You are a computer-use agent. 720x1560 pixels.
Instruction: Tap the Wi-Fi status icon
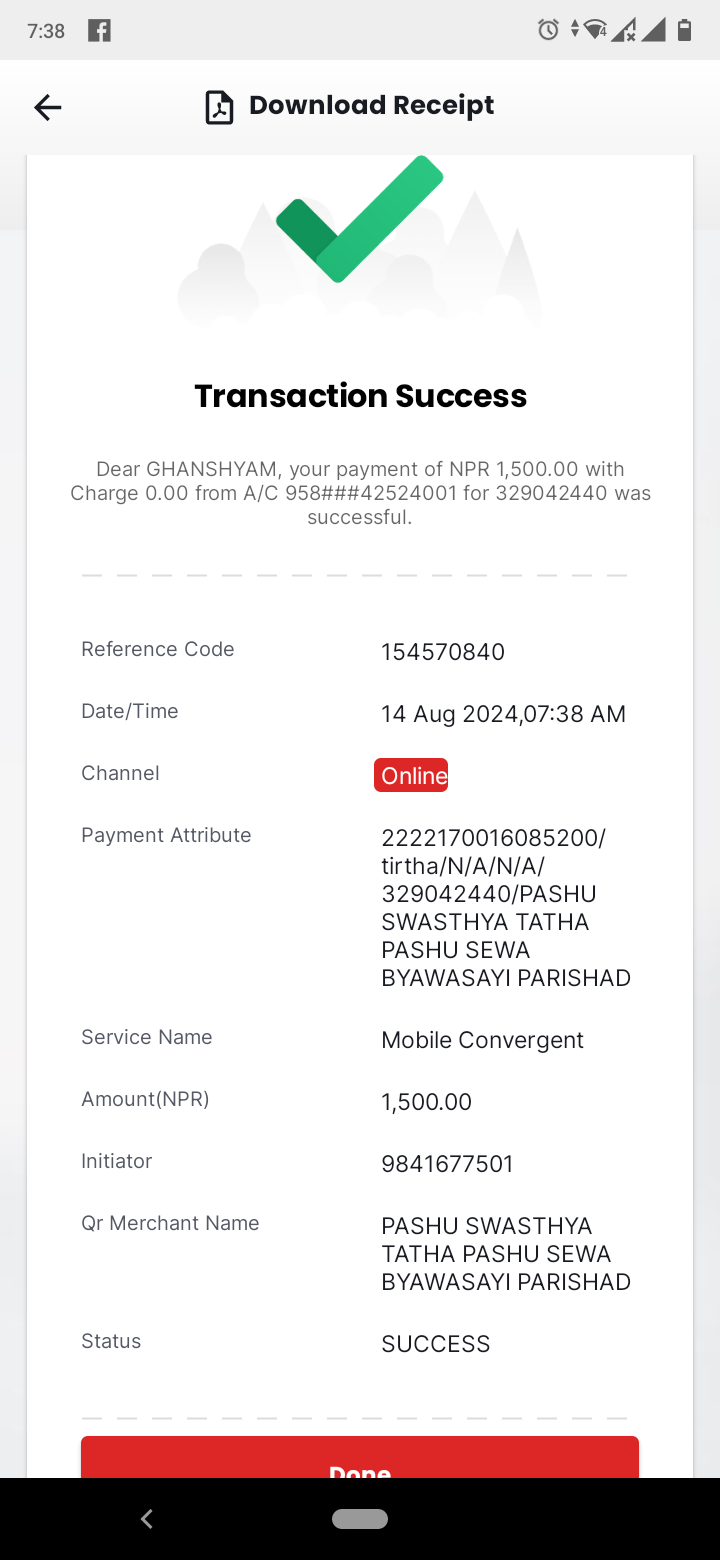(x=595, y=30)
